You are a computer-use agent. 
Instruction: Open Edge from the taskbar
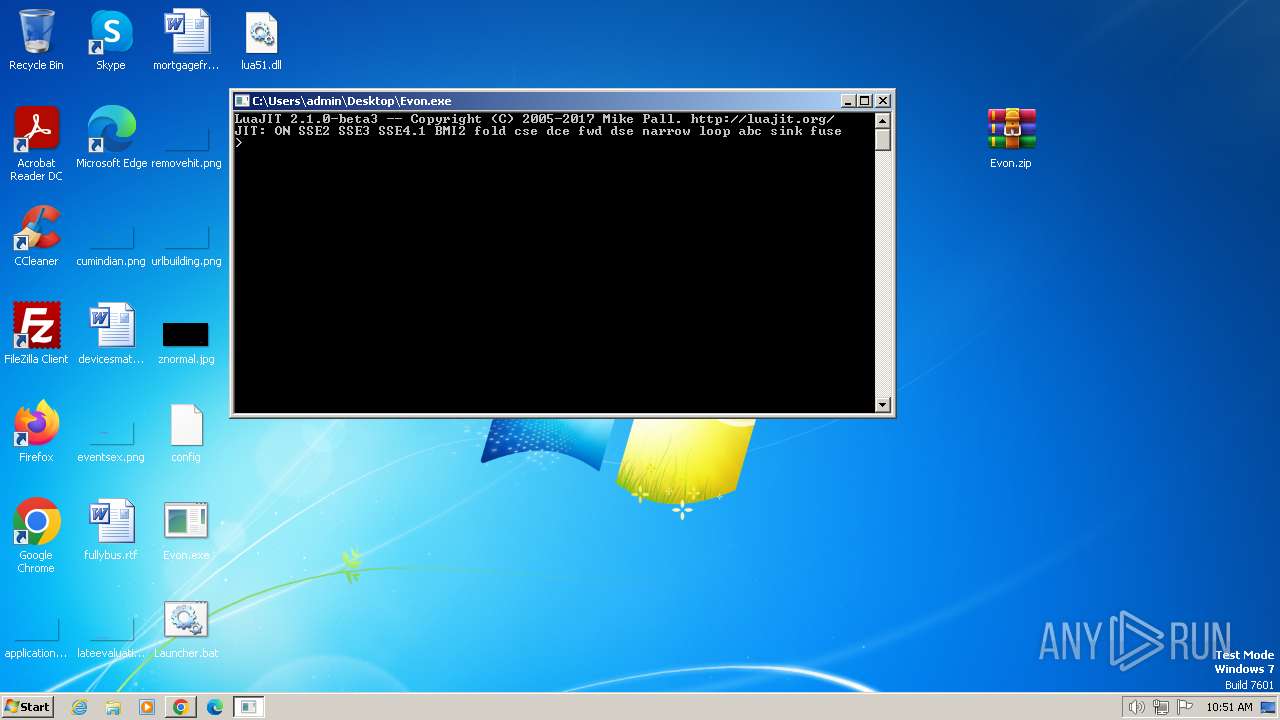pos(214,707)
